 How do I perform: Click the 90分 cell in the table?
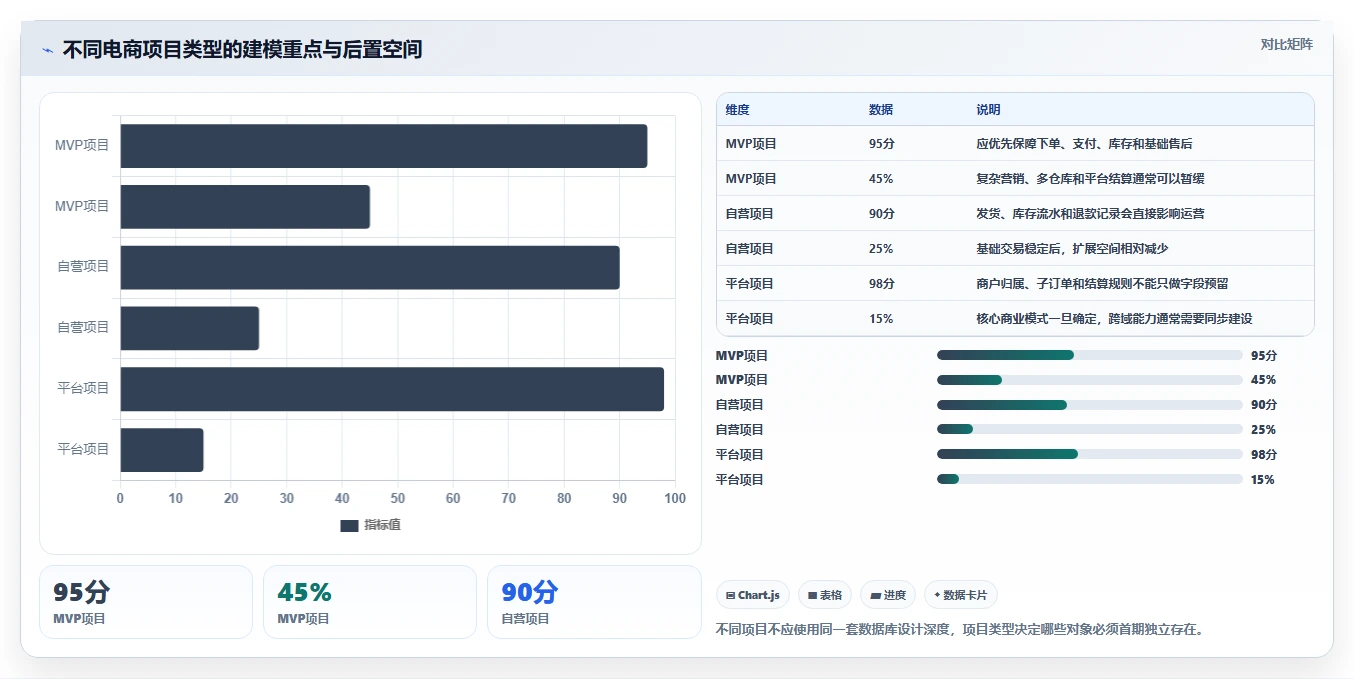882,214
